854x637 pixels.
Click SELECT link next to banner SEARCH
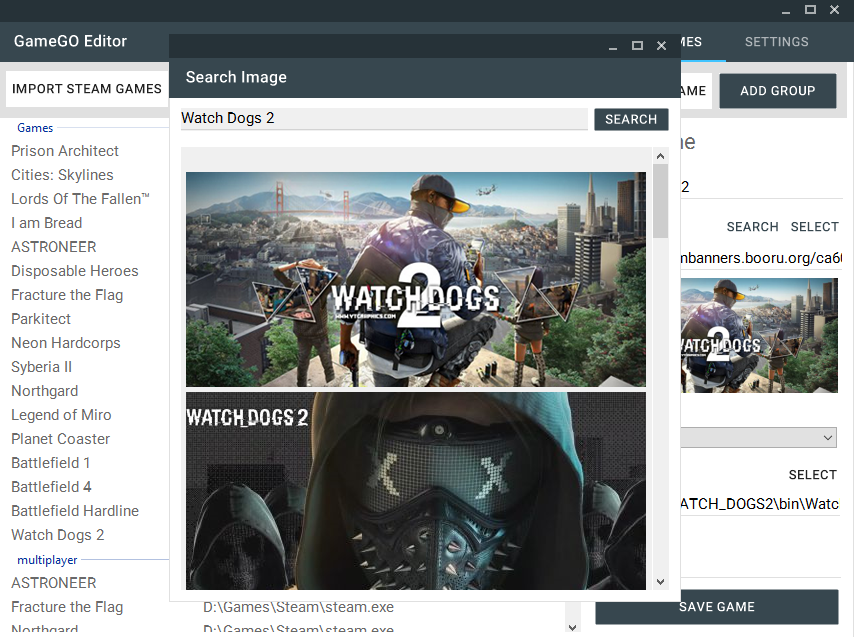click(814, 227)
